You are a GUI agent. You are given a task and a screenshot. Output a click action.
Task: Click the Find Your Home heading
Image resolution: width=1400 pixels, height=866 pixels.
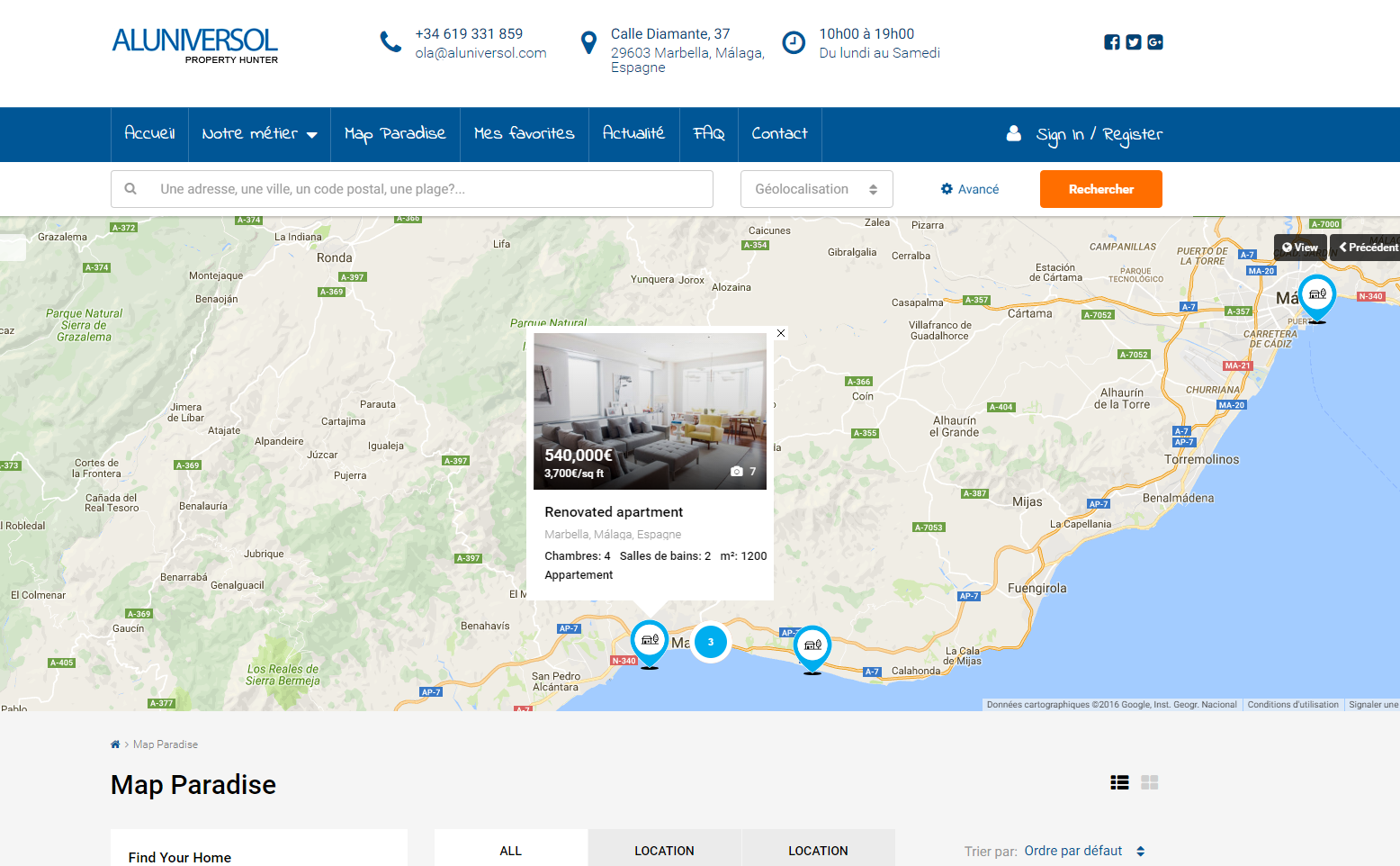[180, 857]
